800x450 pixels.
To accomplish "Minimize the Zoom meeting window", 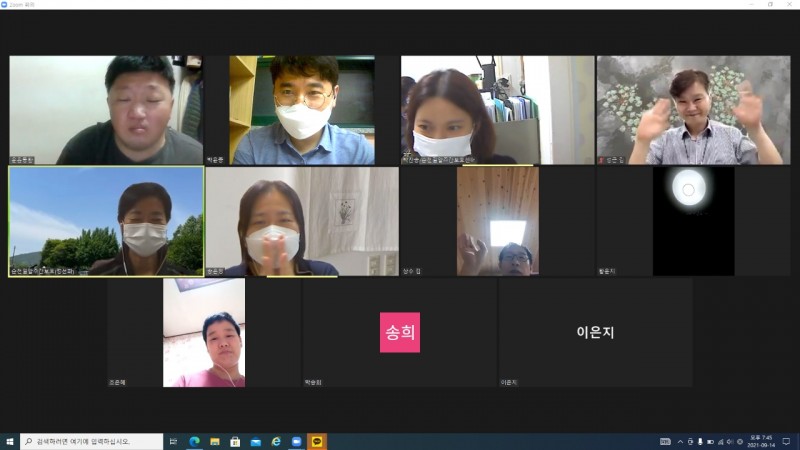I will point(751,4).
